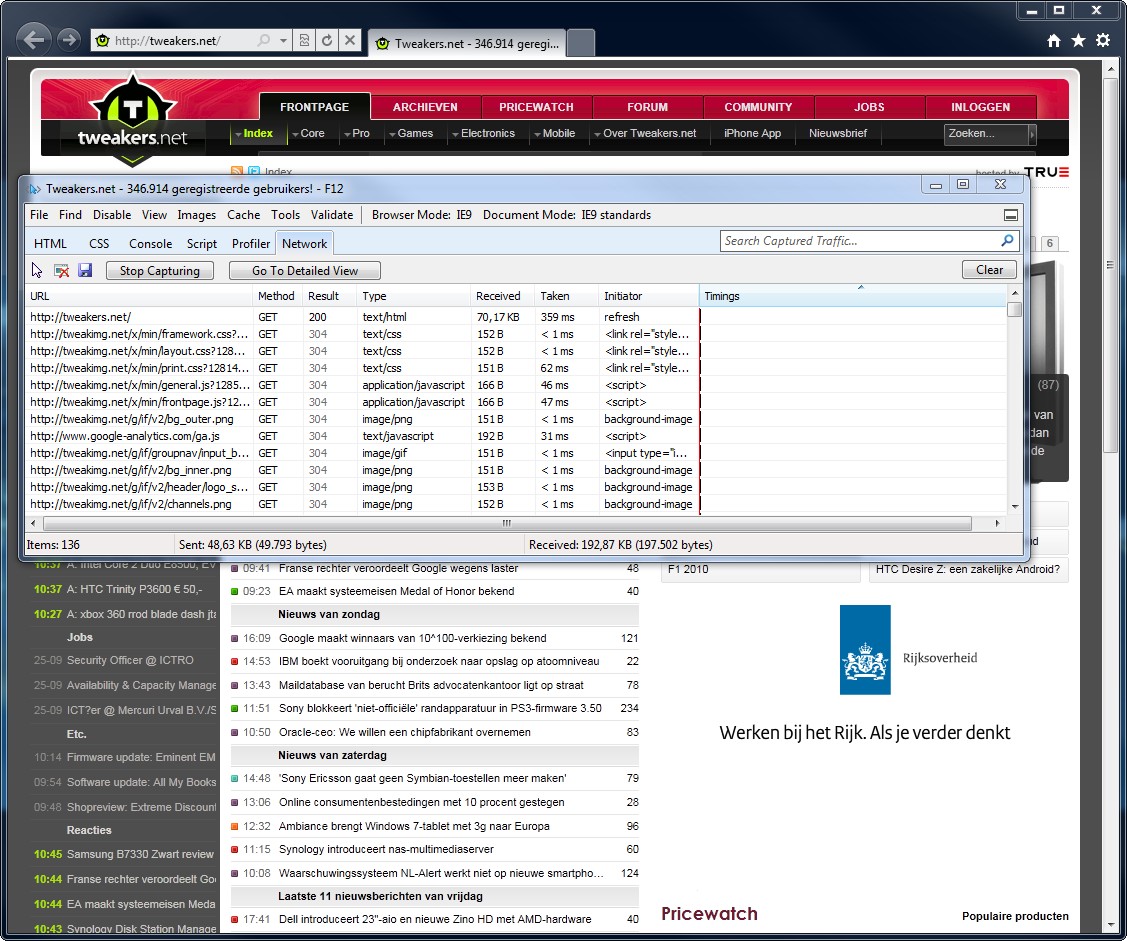Open the Home icon in IE
Image resolution: width=1127 pixels, height=941 pixels.
[1054, 40]
